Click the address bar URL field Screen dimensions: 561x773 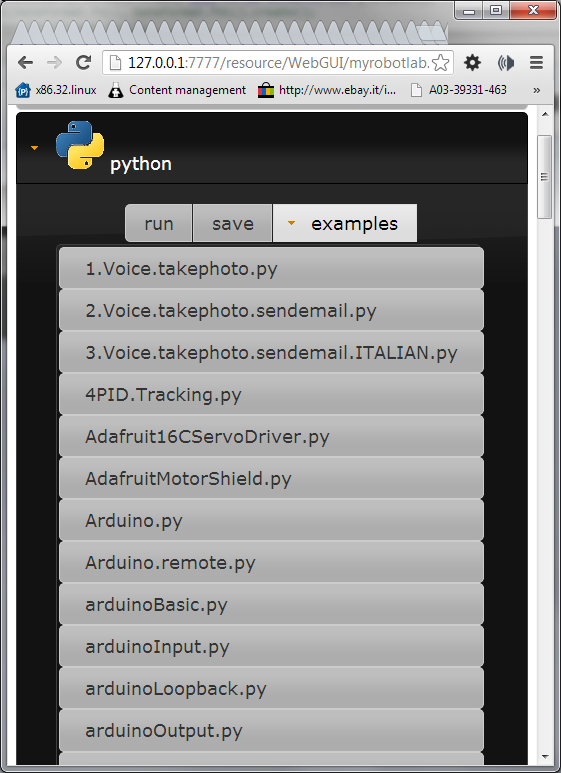[278, 63]
